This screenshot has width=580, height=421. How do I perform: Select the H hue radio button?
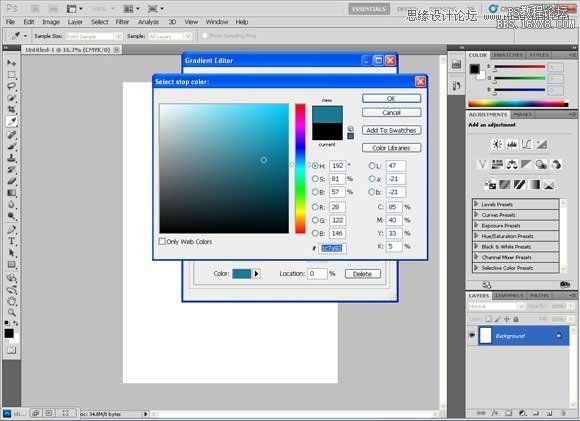[315, 166]
